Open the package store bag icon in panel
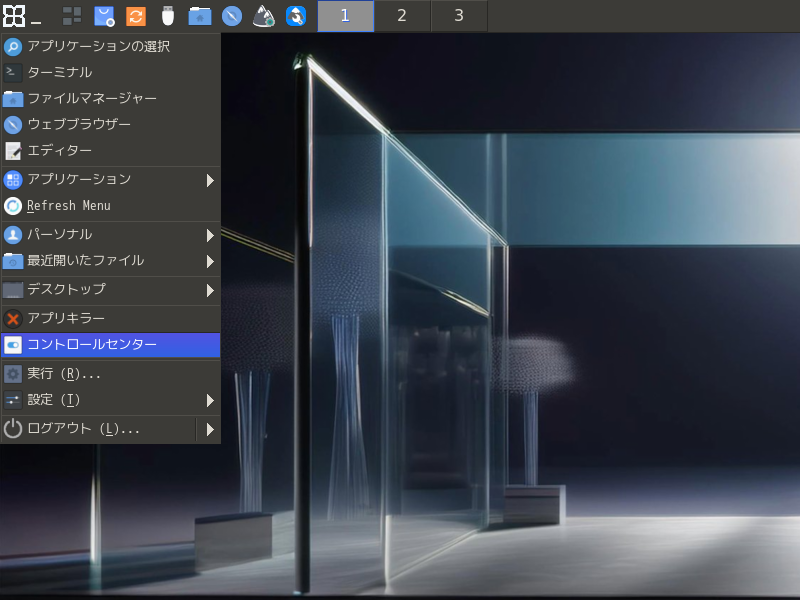This screenshot has width=800, height=600. pyautogui.click(x=104, y=16)
